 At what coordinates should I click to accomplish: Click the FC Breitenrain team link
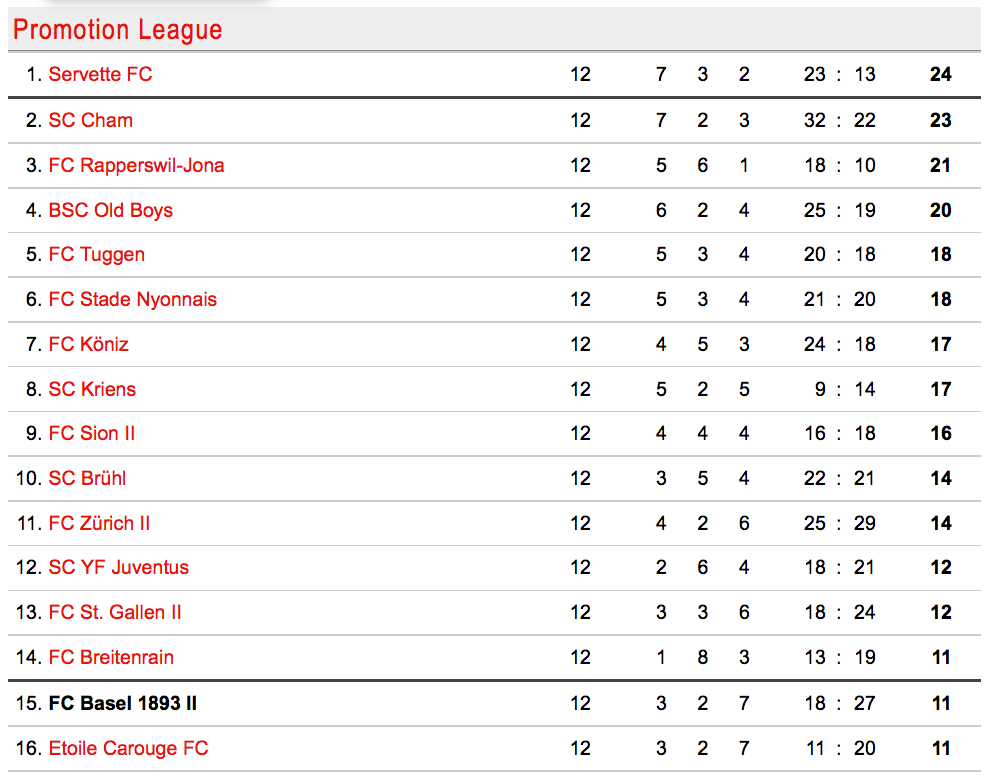(111, 657)
